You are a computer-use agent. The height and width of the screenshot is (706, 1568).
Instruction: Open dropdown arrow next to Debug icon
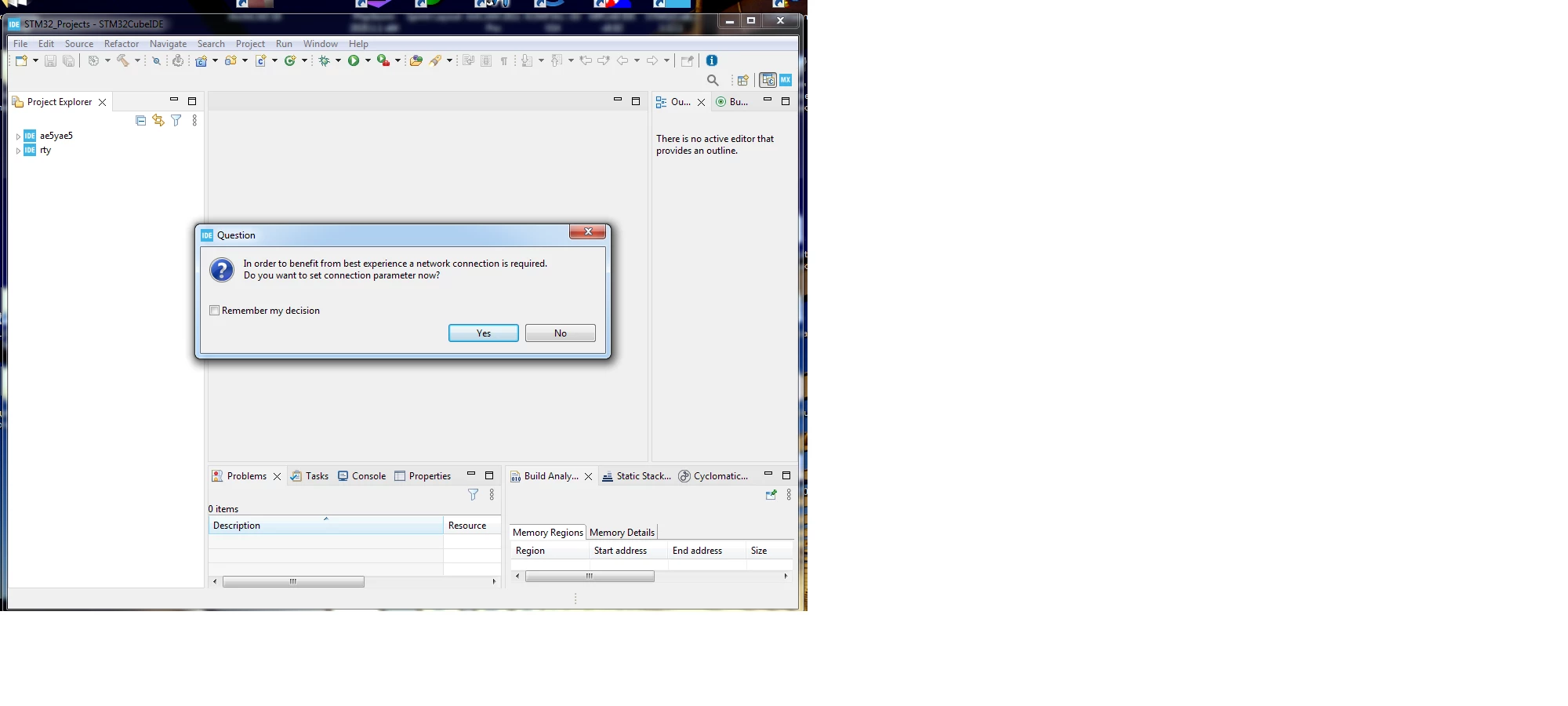[x=338, y=60]
